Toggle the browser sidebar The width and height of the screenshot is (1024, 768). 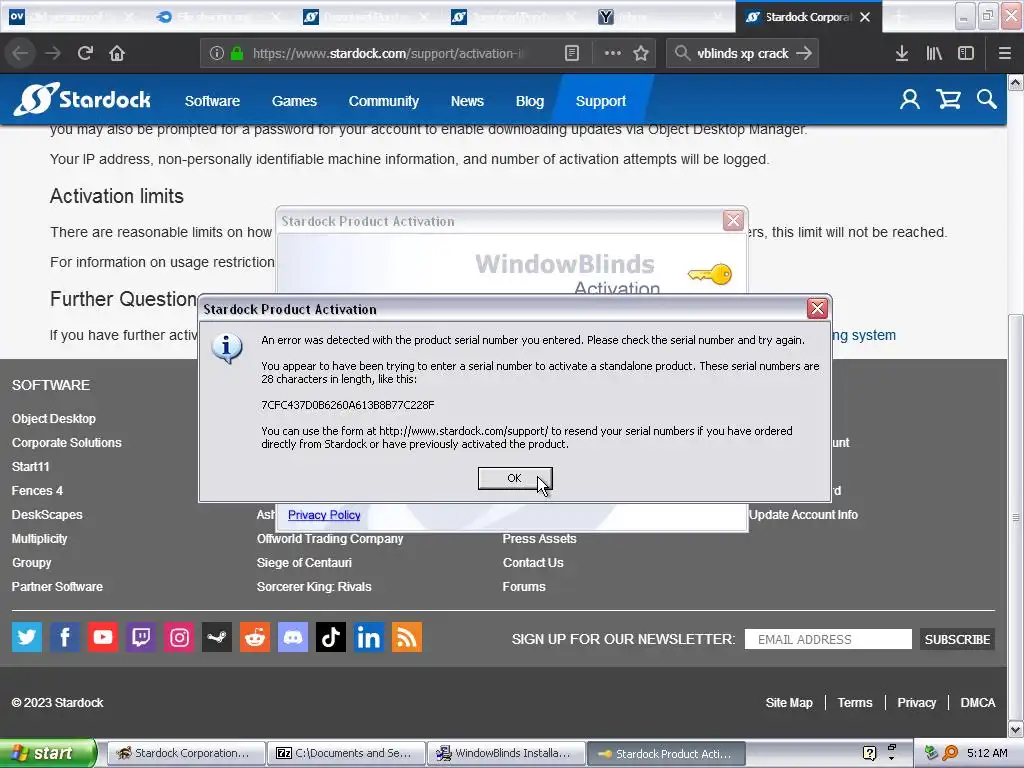point(966,53)
